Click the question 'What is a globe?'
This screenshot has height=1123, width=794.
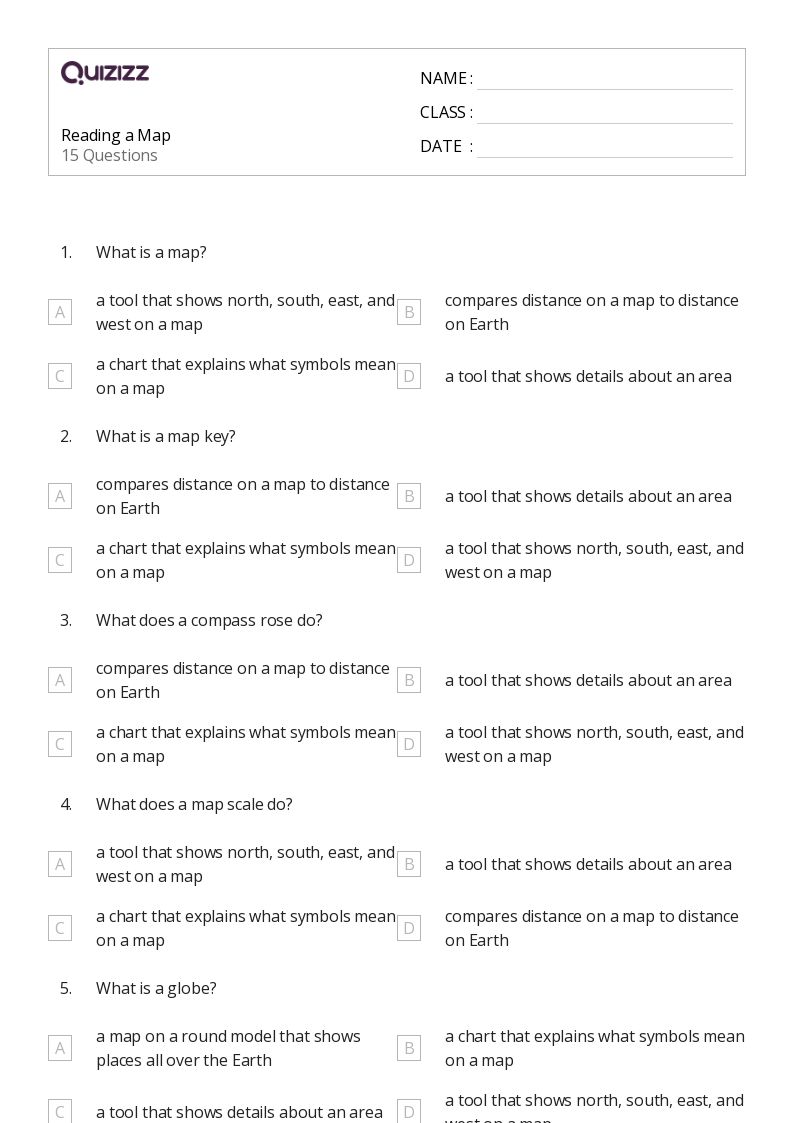[x=156, y=988]
